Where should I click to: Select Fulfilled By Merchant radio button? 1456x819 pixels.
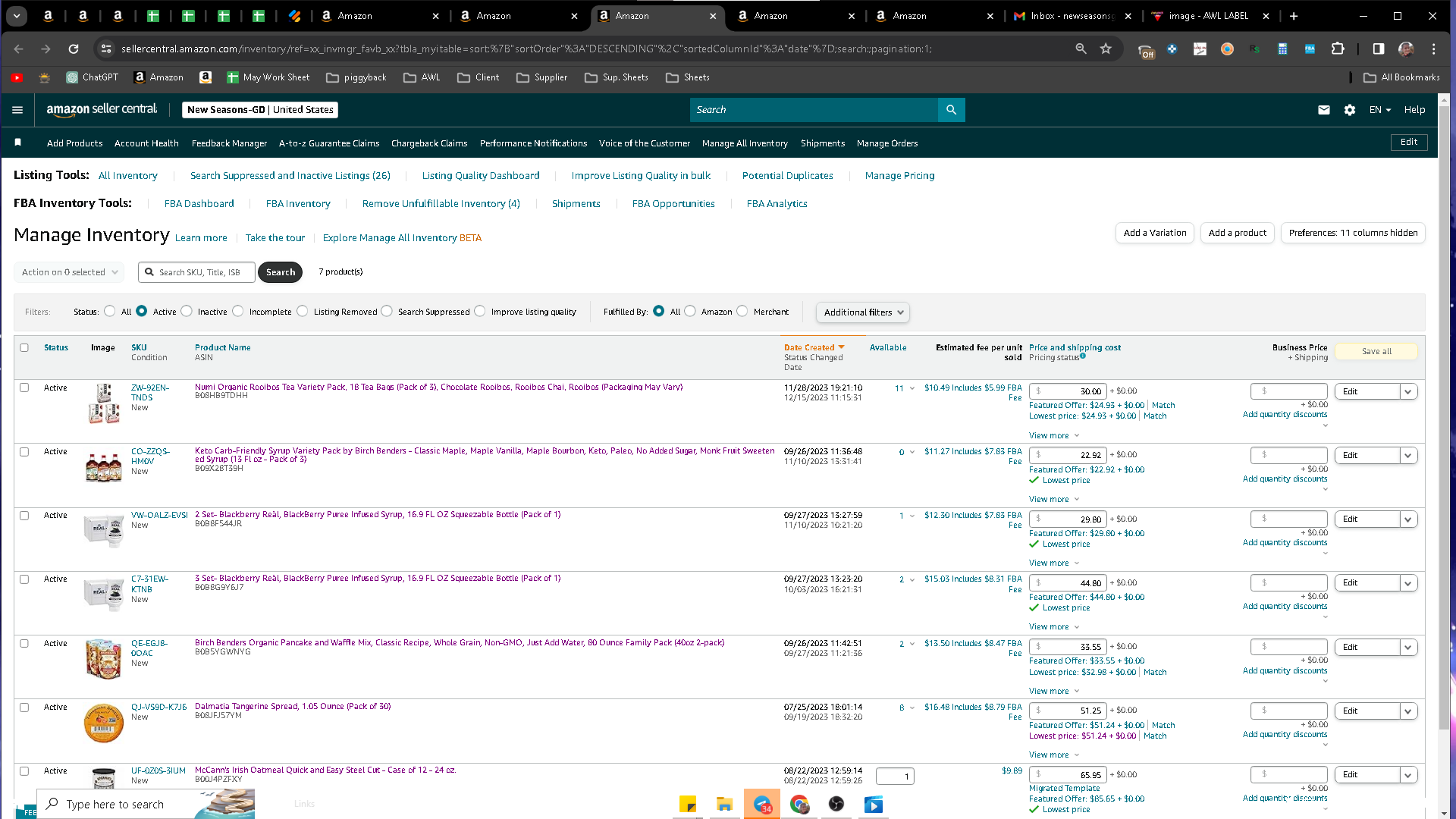pyautogui.click(x=742, y=312)
